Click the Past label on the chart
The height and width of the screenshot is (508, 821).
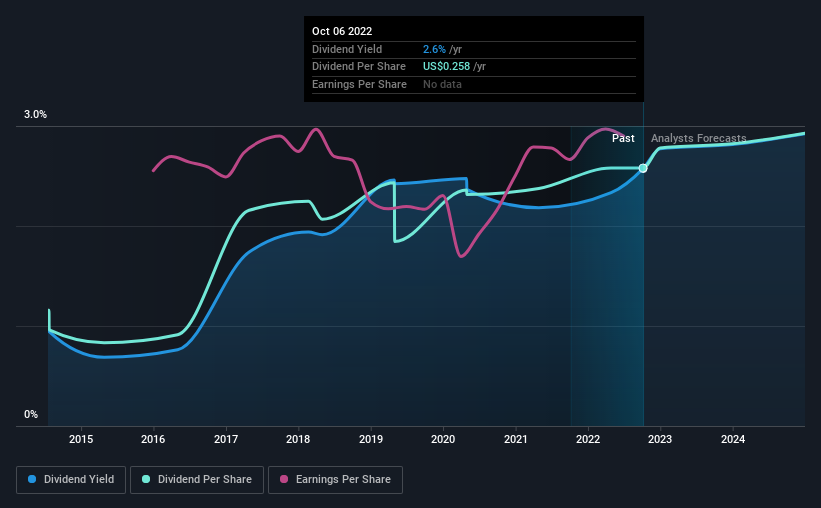tap(623, 138)
